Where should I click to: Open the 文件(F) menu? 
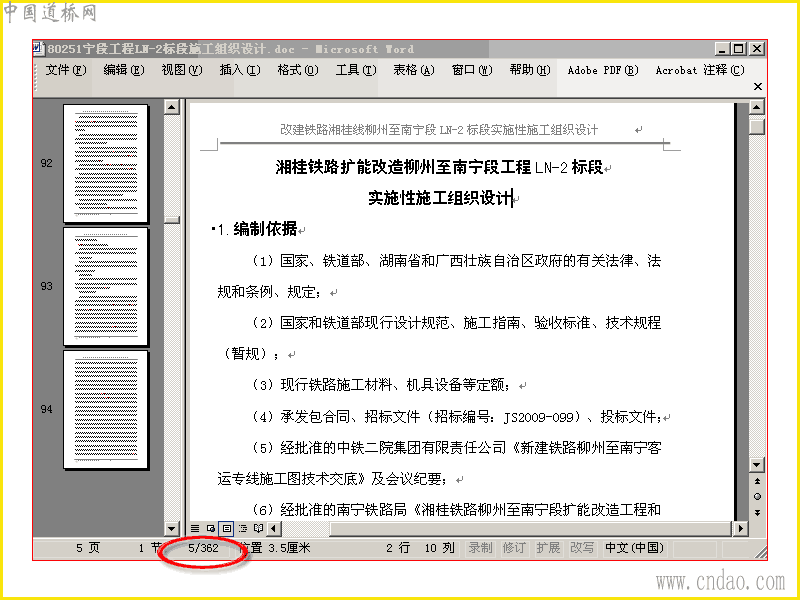coord(66,70)
